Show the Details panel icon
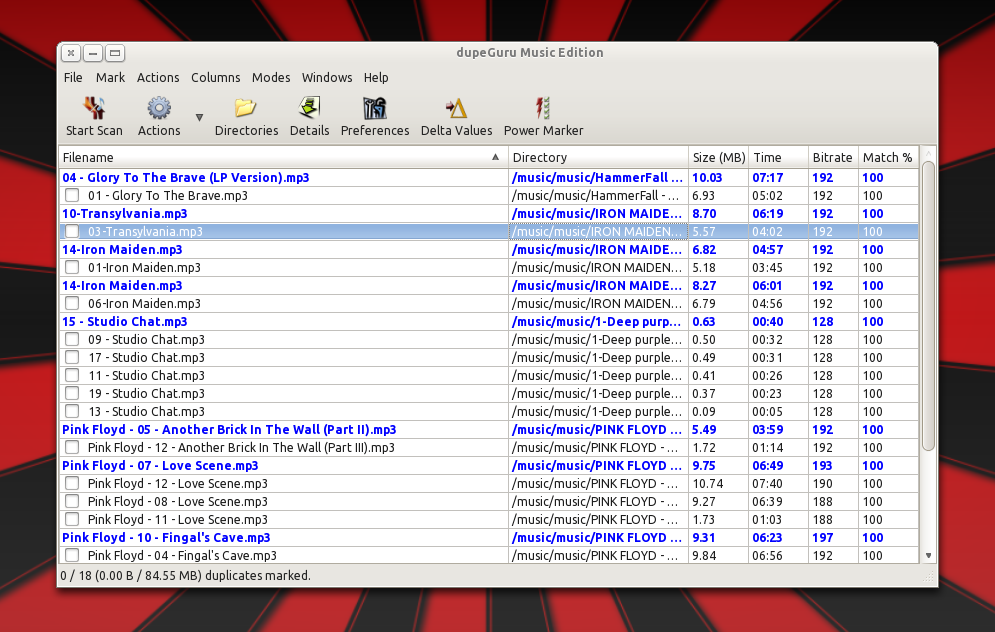 point(309,108)
